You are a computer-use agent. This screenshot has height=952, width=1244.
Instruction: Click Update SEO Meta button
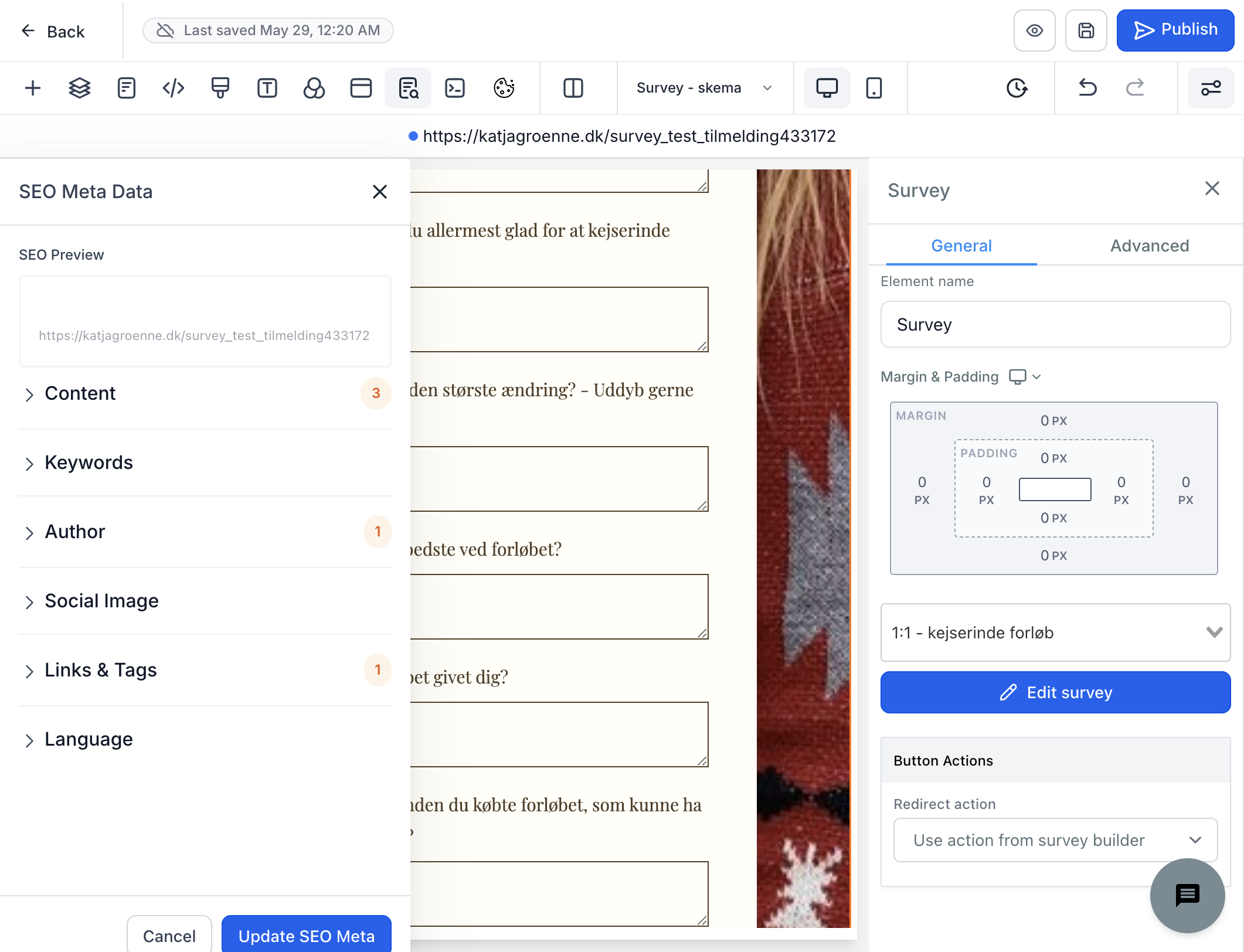pos(307,934)
